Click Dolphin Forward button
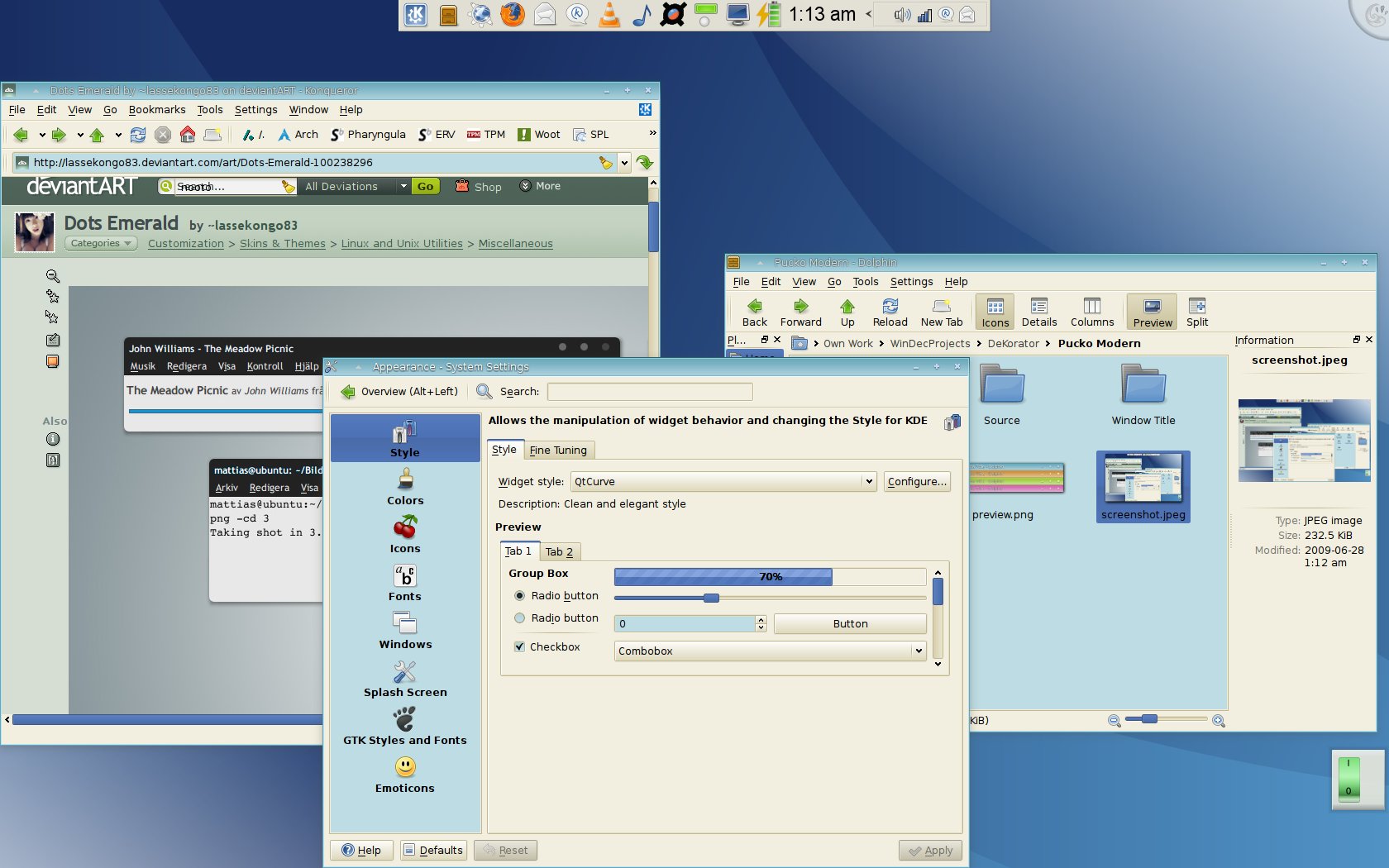The image size is (1389, 868). pos(801,312)
